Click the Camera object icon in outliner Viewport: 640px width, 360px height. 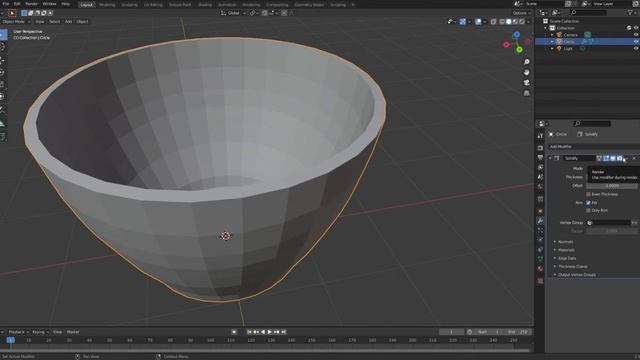(559, 35)
